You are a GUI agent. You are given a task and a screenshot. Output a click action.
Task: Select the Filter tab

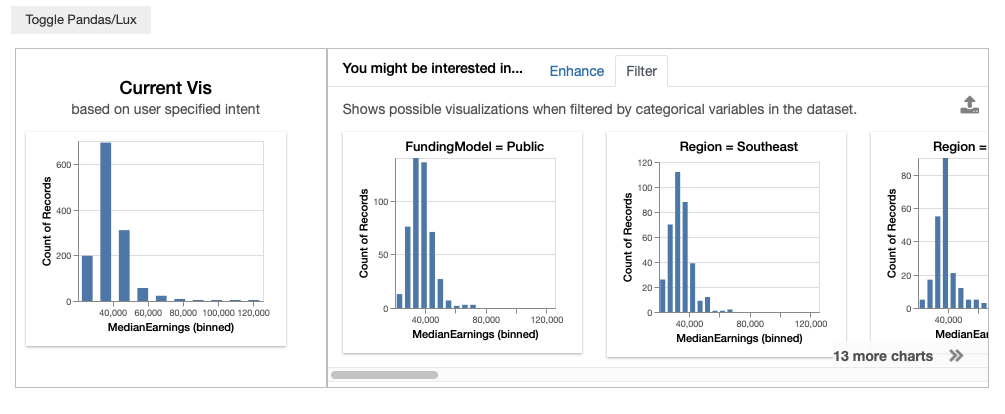[x=642, y=71]
